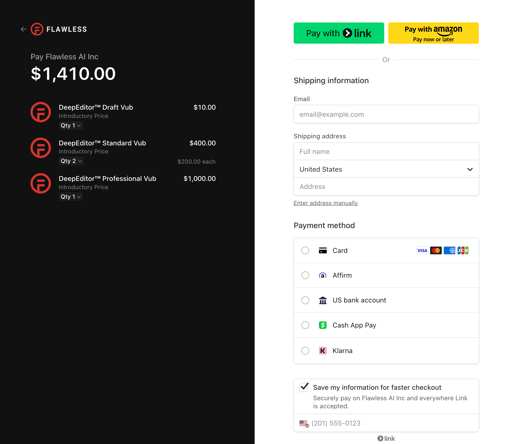Open the United States country dropdown
The width and height of the screenshot is (519, 444).
[x=386, y=169]
